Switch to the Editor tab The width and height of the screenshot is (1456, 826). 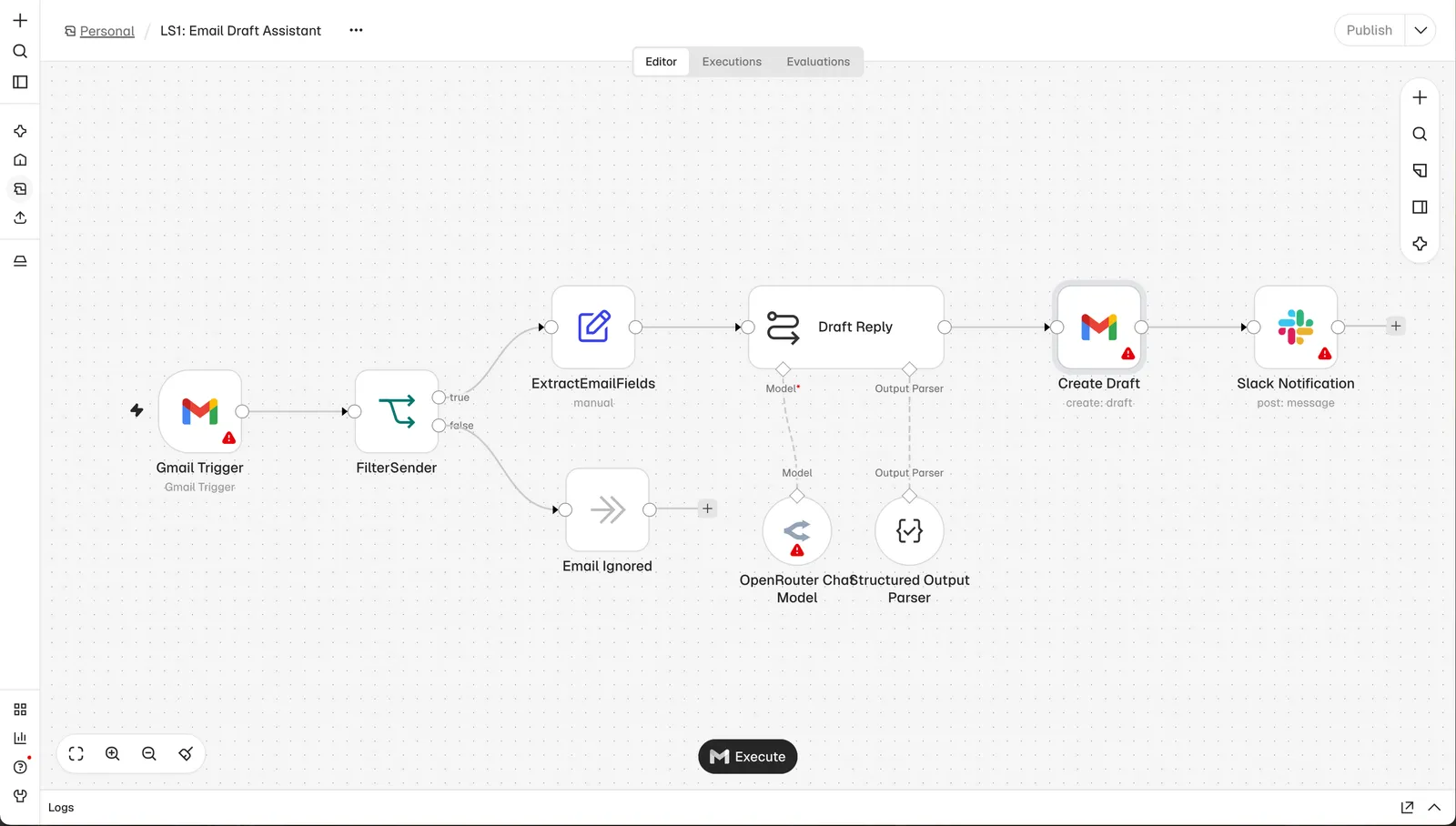pyautogui.click(x=661, y=62)
